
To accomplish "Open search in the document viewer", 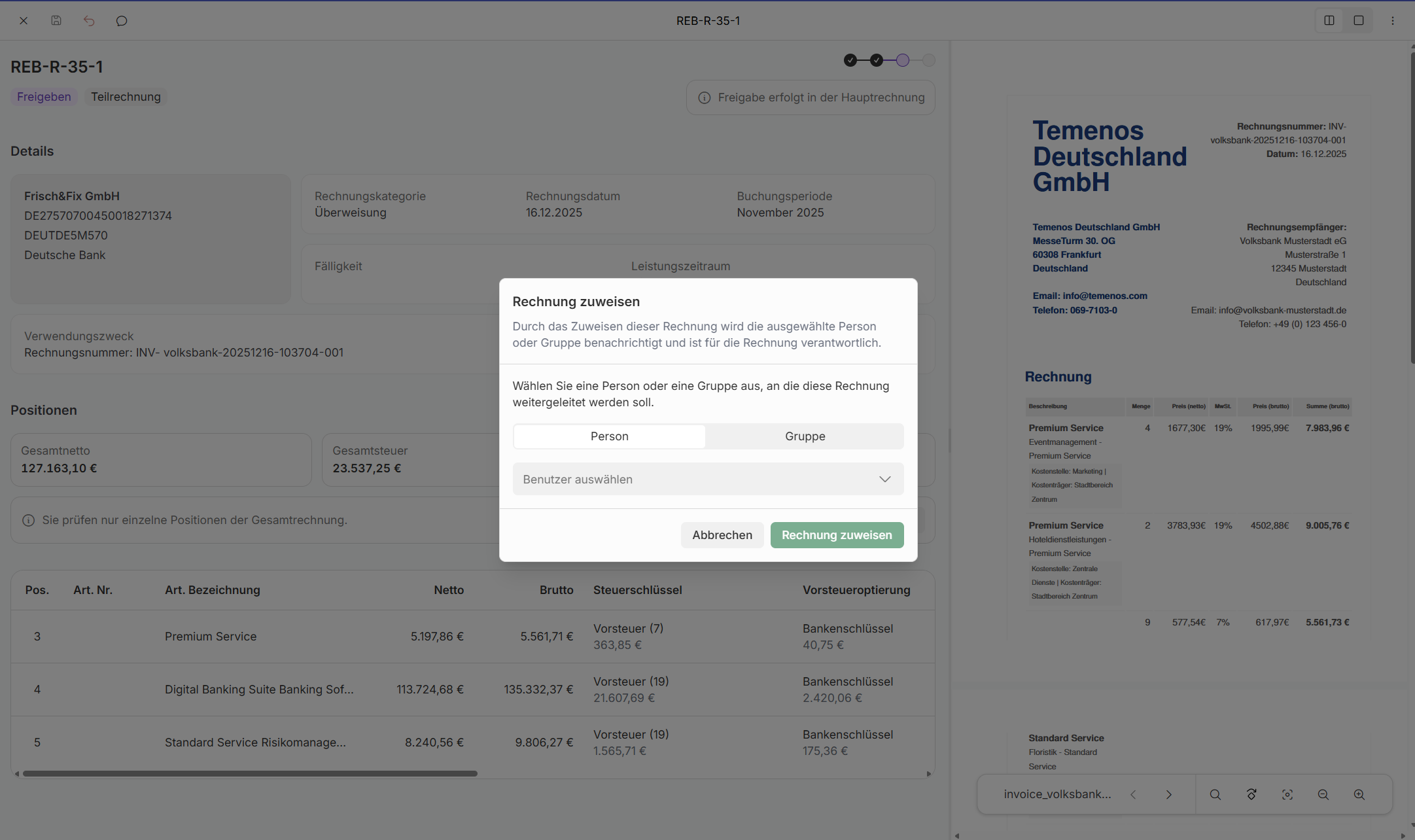I will (x=1215, y=794).
